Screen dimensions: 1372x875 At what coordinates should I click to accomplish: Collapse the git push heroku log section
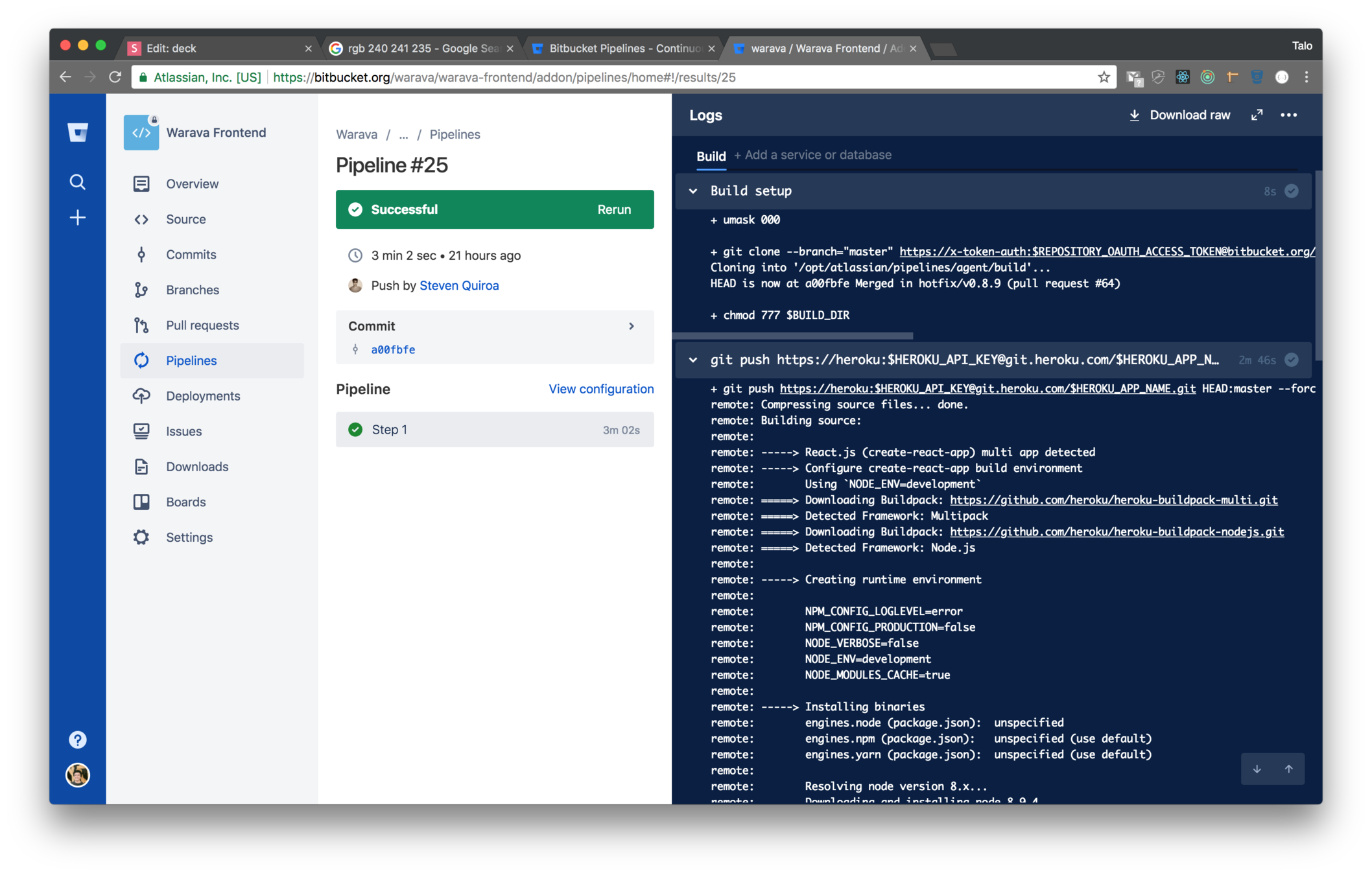click(x=693, y=360)
